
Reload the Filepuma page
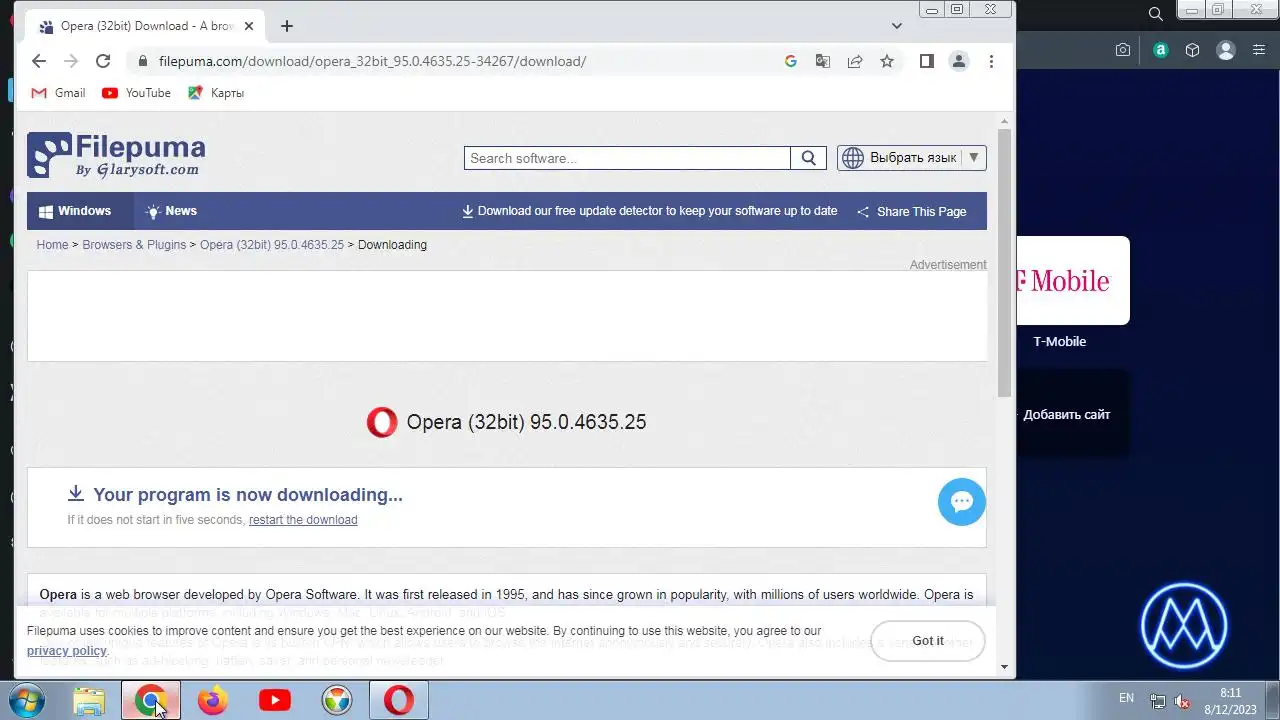[x=103, y=61]
